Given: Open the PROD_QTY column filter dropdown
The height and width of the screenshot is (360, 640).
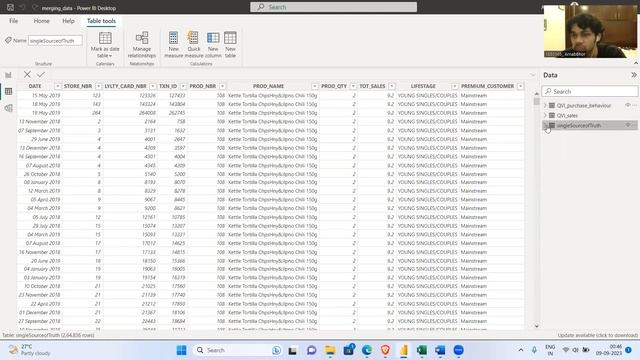Looking at the screenshot, I should pos(353,86).
